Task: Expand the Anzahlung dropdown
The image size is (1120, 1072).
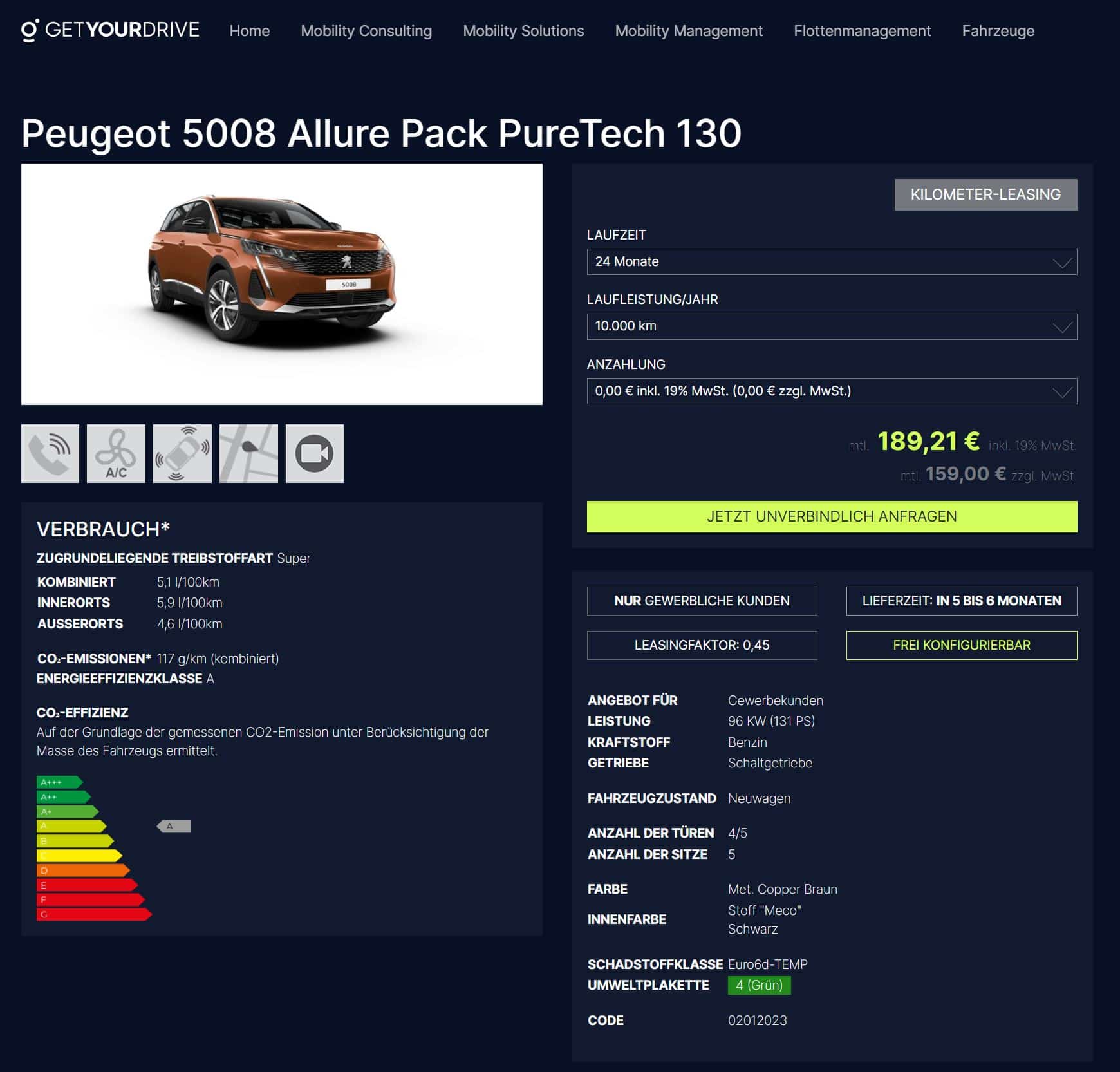Action: (832, 391)
